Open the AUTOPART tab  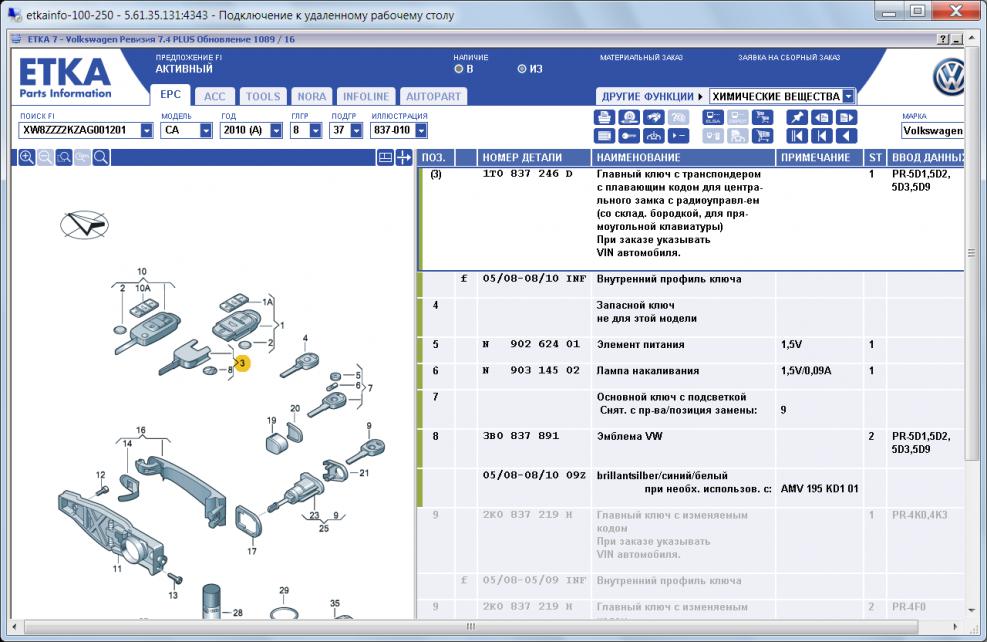point(433,96)
